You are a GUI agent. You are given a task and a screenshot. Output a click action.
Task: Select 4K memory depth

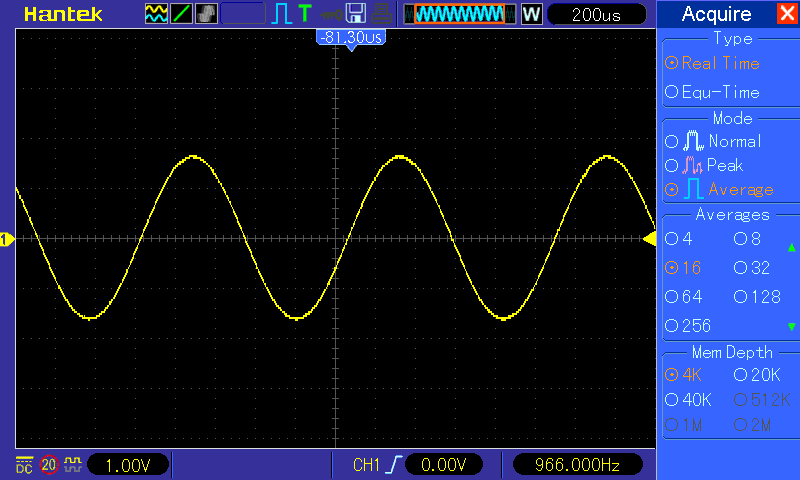pyautogui.click(x=683, y=375)
